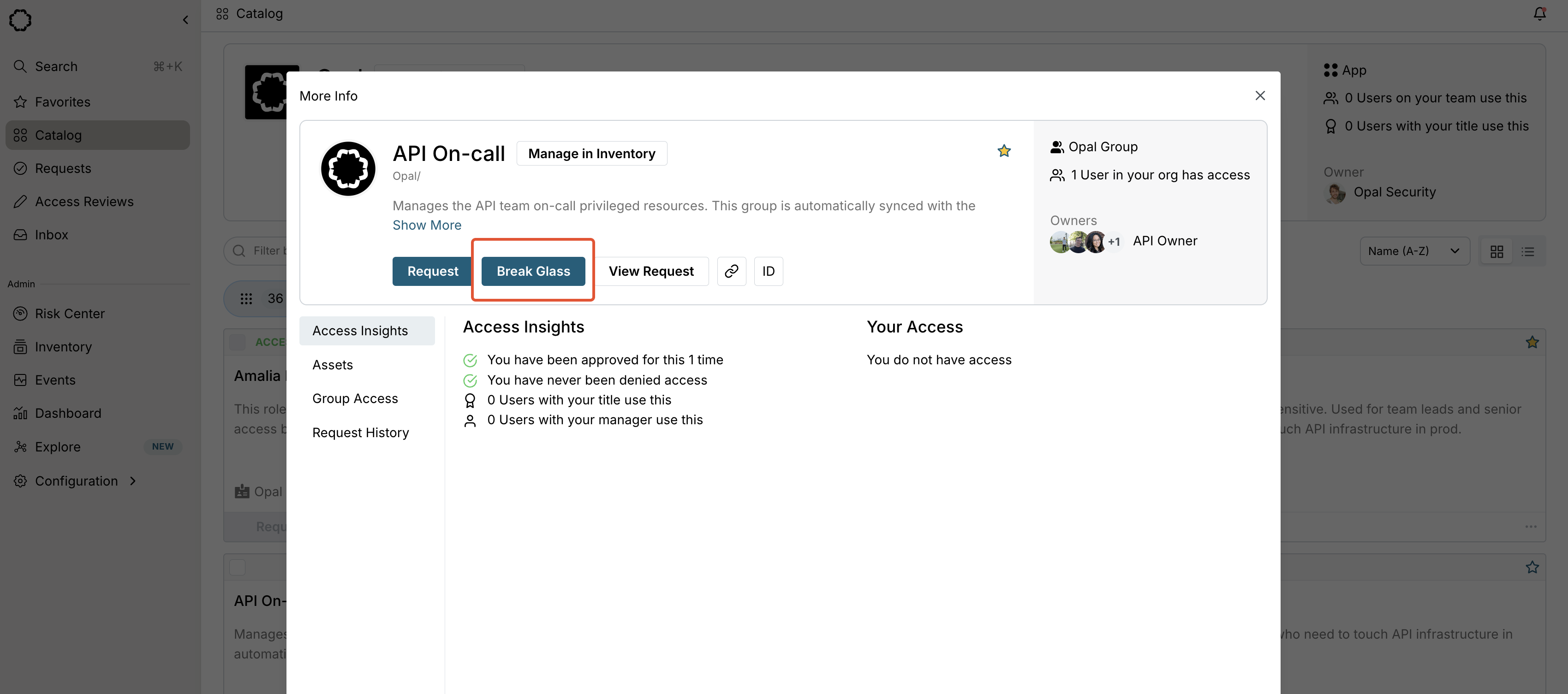Open Name (A-Z) sort dropdown
The image size is (1568, 694).
click(1413, 251)
